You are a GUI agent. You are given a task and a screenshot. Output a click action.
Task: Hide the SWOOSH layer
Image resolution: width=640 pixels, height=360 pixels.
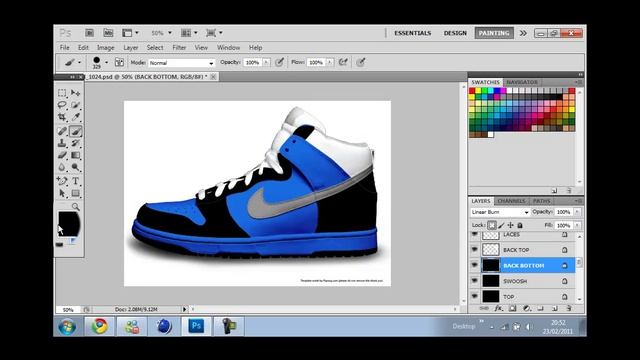(474, 281)
